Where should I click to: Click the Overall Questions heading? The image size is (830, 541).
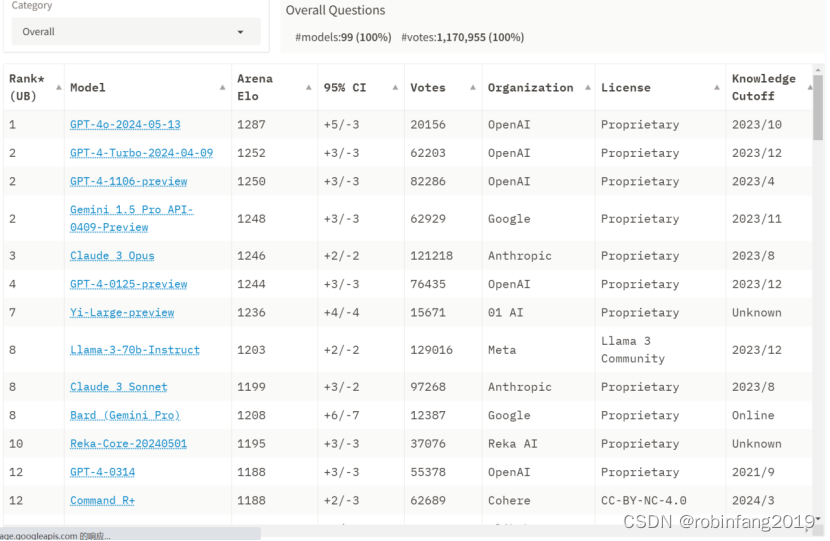coord(336,11)
